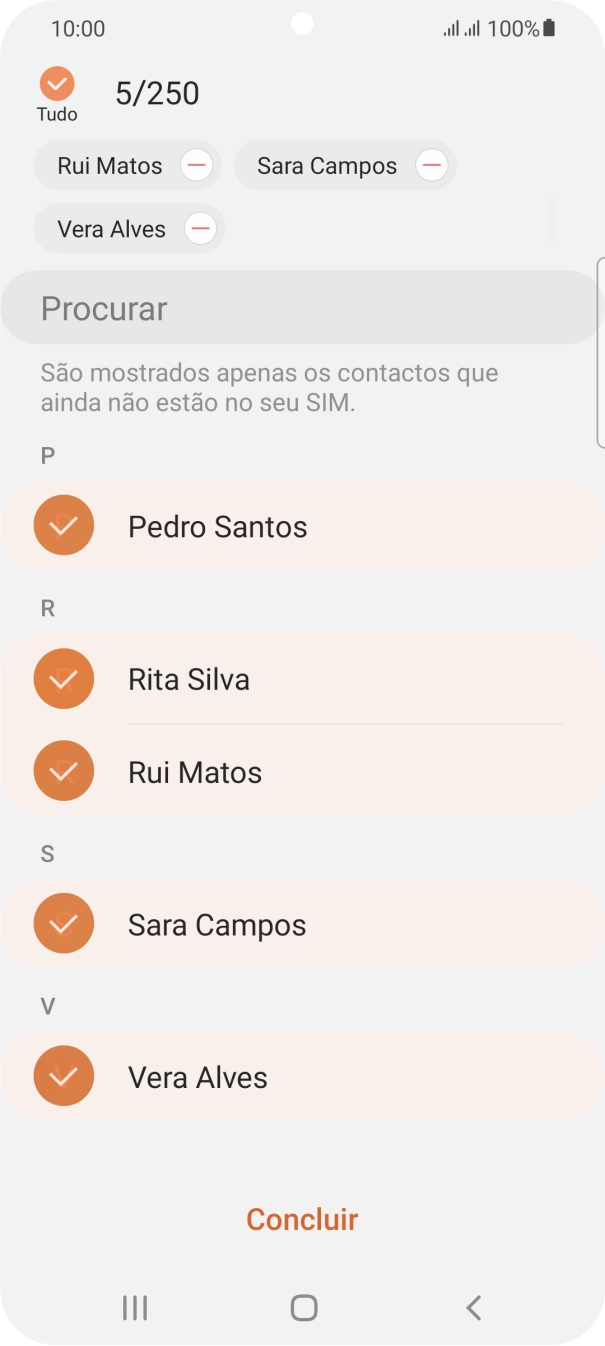Select the contact name Pedro Santos
Viewport: 605px width, 1346px height.
click(216, 526)
